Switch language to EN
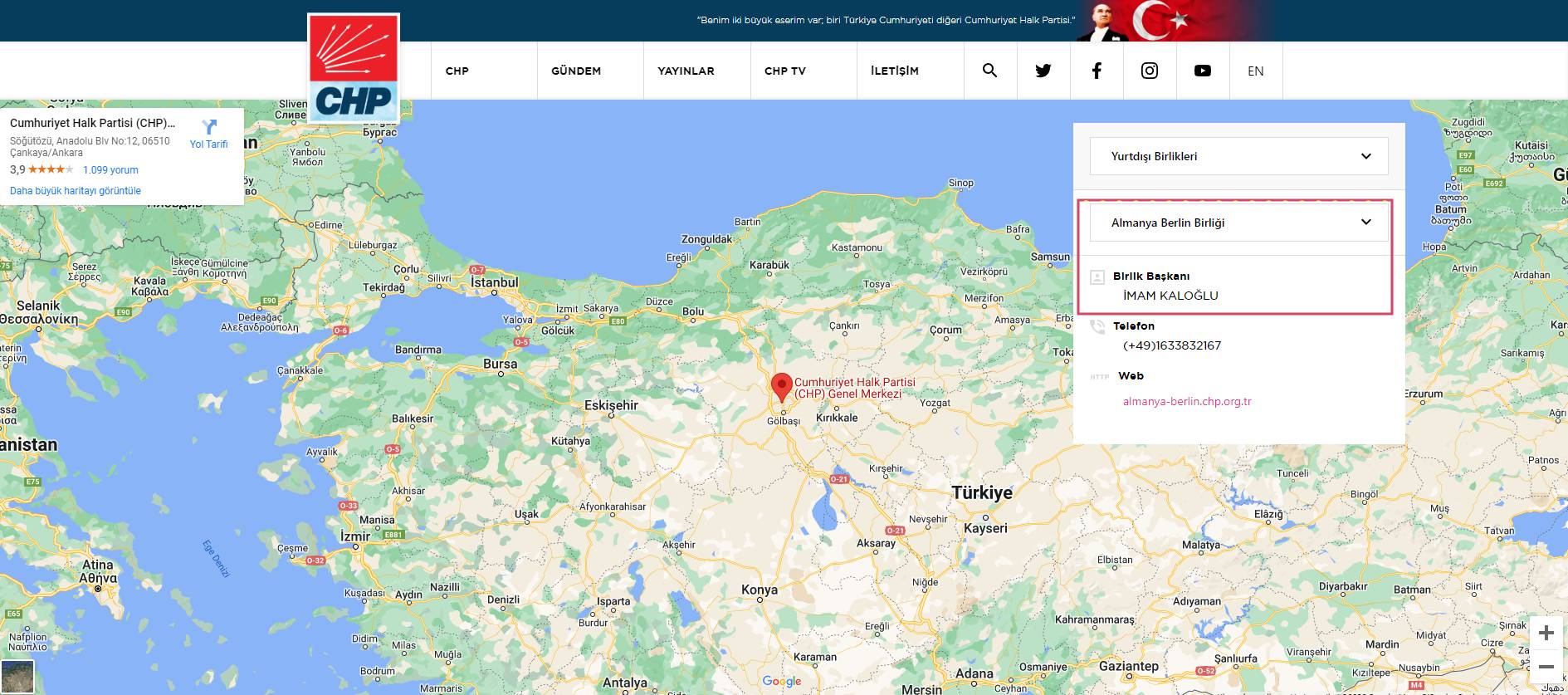The image size is (1568, 695). click(x=1256, y=71)
